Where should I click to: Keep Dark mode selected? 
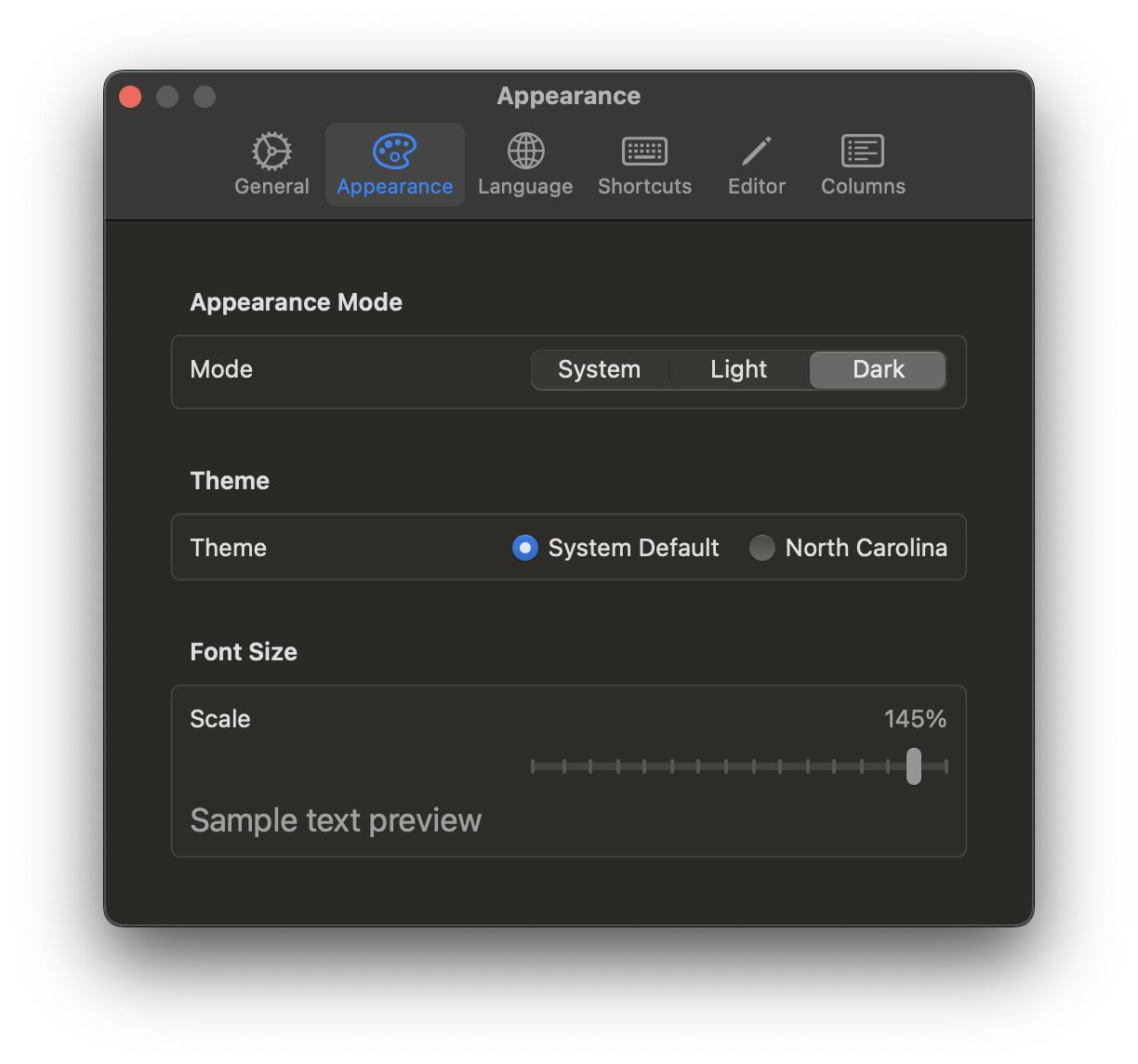[877, 369]
